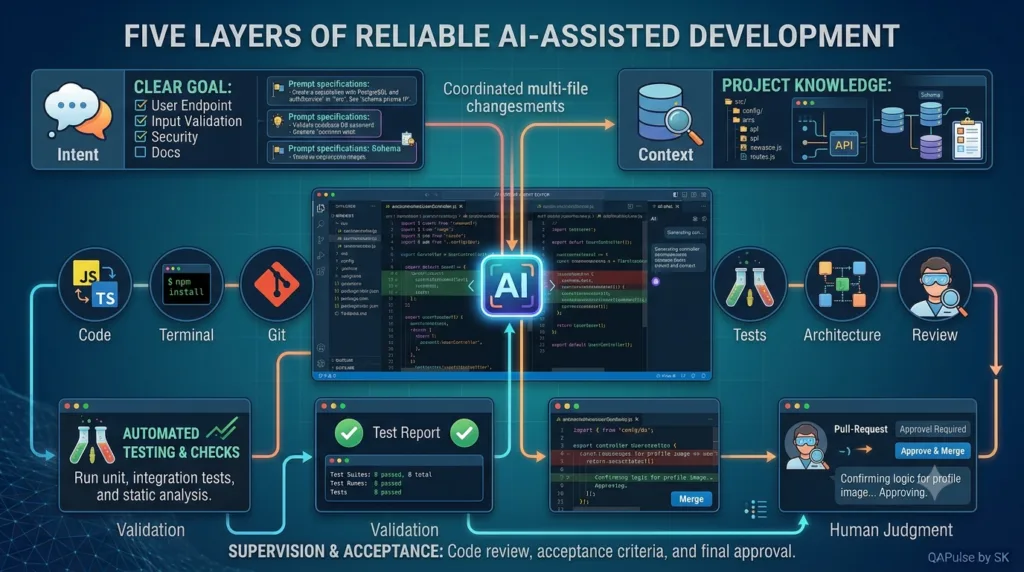The image size is (1024, 572).
Task: Expand the config/ folder in Project Knowledge
Action: (747, 111)
